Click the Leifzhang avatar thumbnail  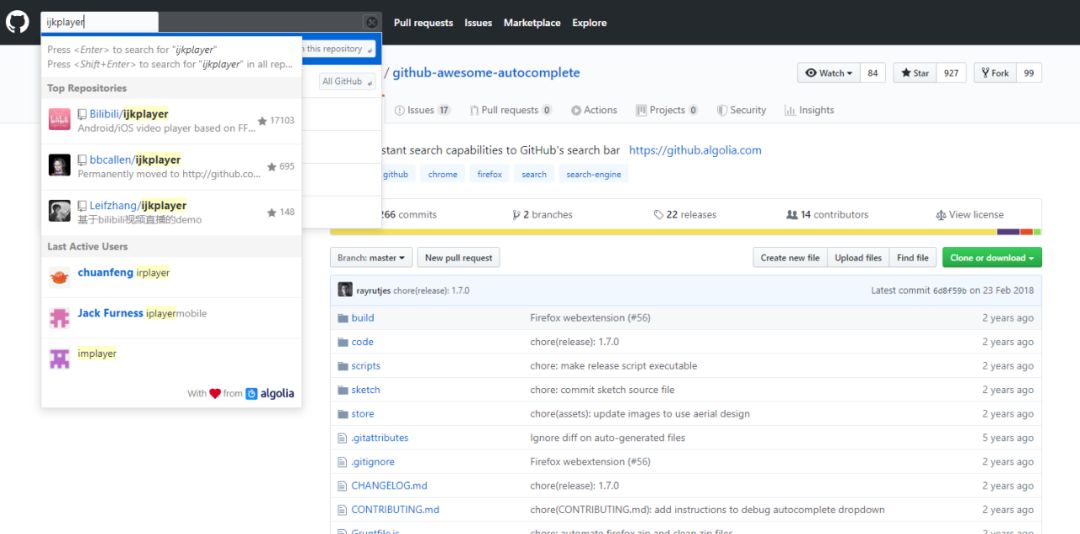coord(59,211)
